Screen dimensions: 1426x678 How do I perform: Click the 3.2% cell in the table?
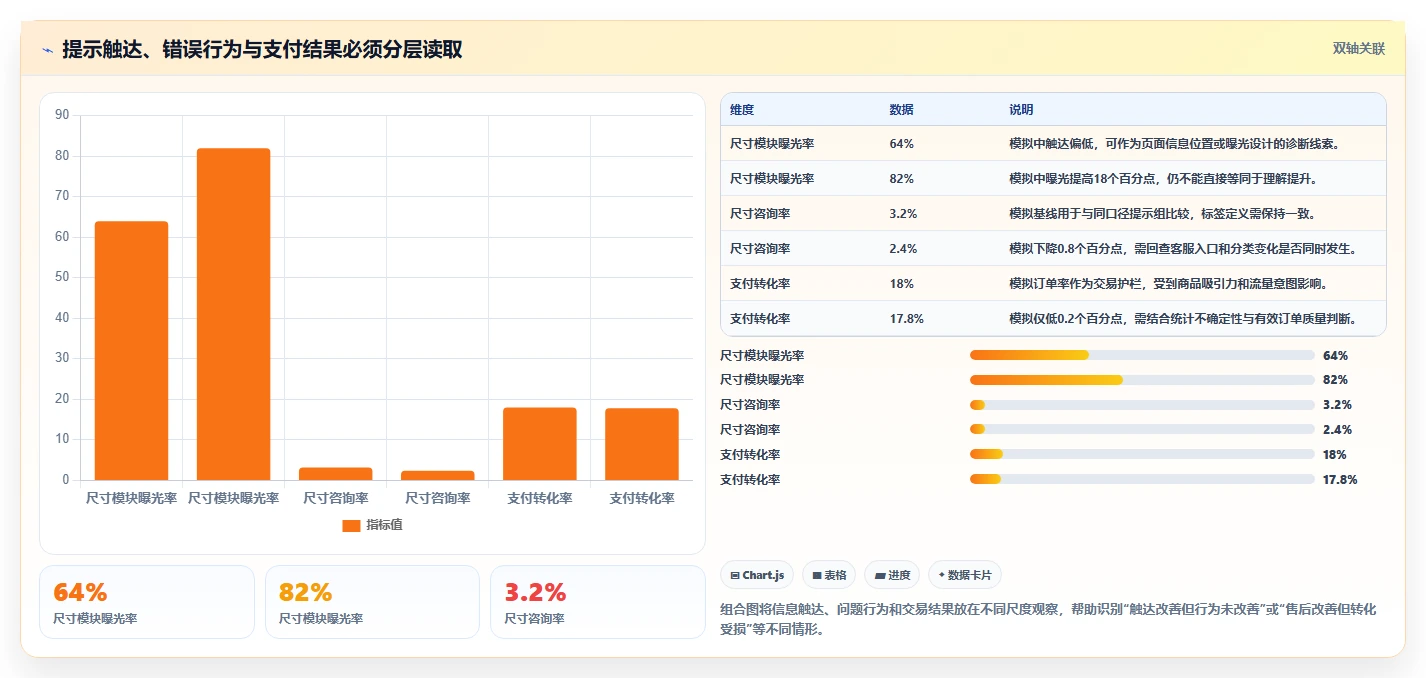[903, 214]
